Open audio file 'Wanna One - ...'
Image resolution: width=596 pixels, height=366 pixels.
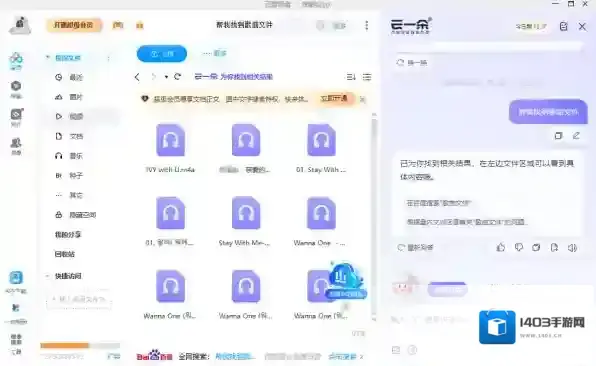point(320,222)
